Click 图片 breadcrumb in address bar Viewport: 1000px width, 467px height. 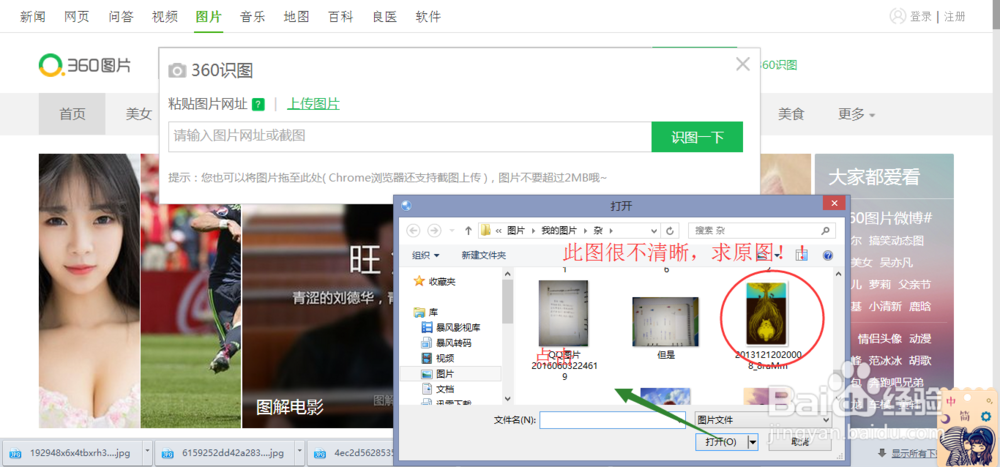[515, 230]
